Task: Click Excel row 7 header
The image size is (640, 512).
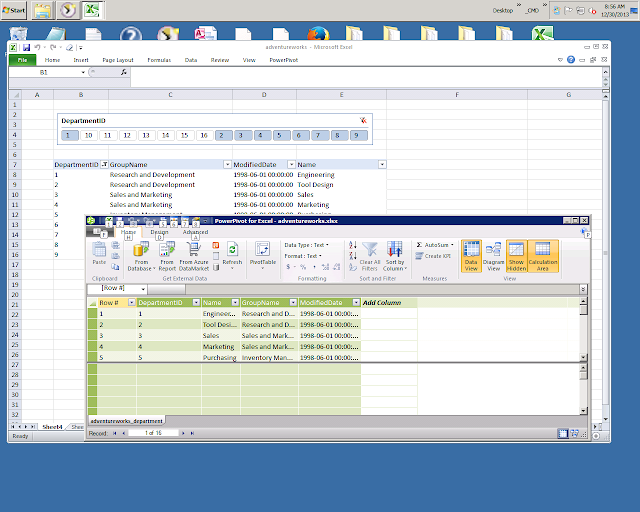Action: tap(15, 165)
